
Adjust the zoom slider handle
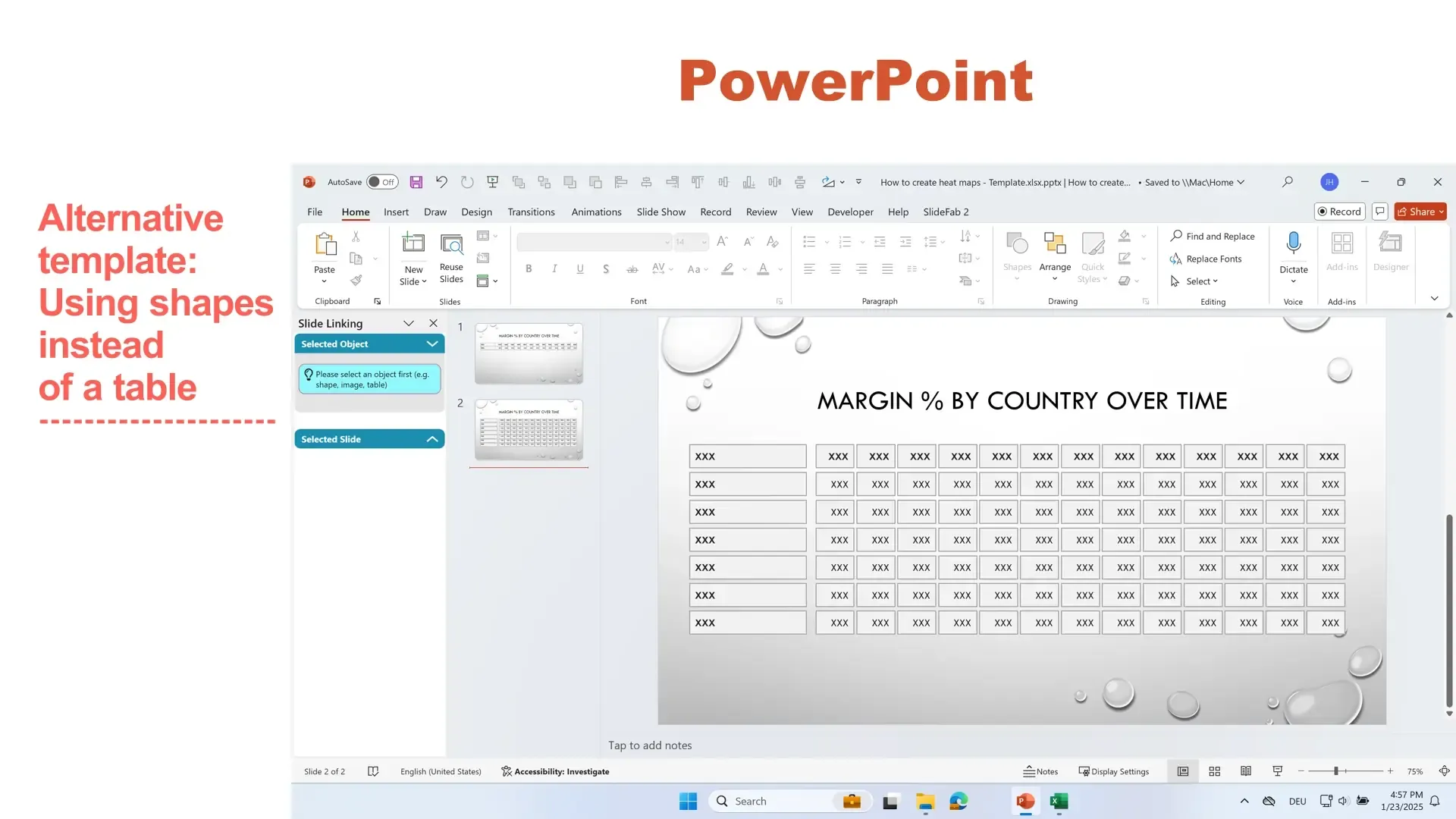[1336, 771]
